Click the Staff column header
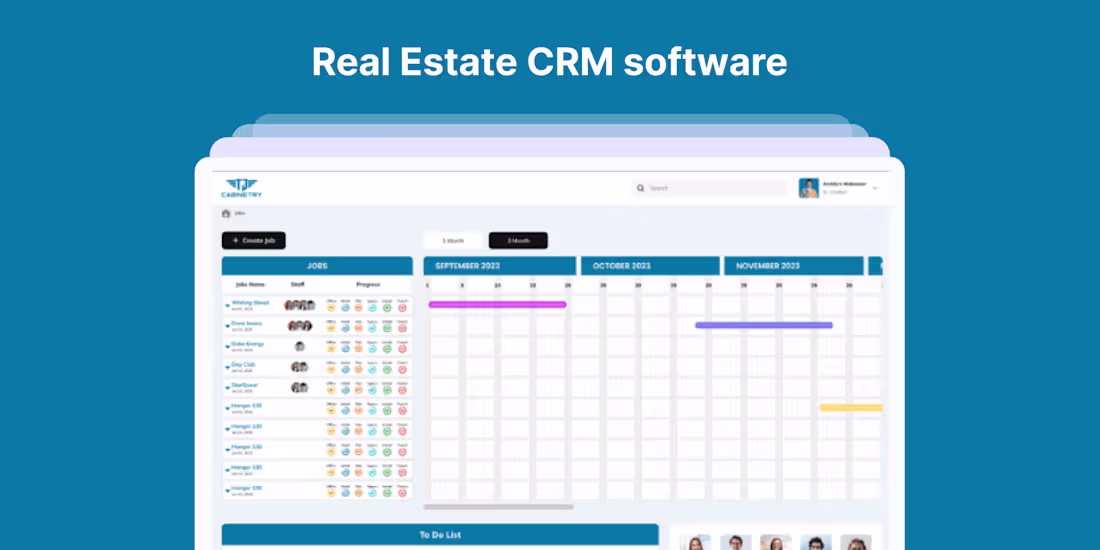This screenshot has width=1100, height=550. (x=297, y=285)
